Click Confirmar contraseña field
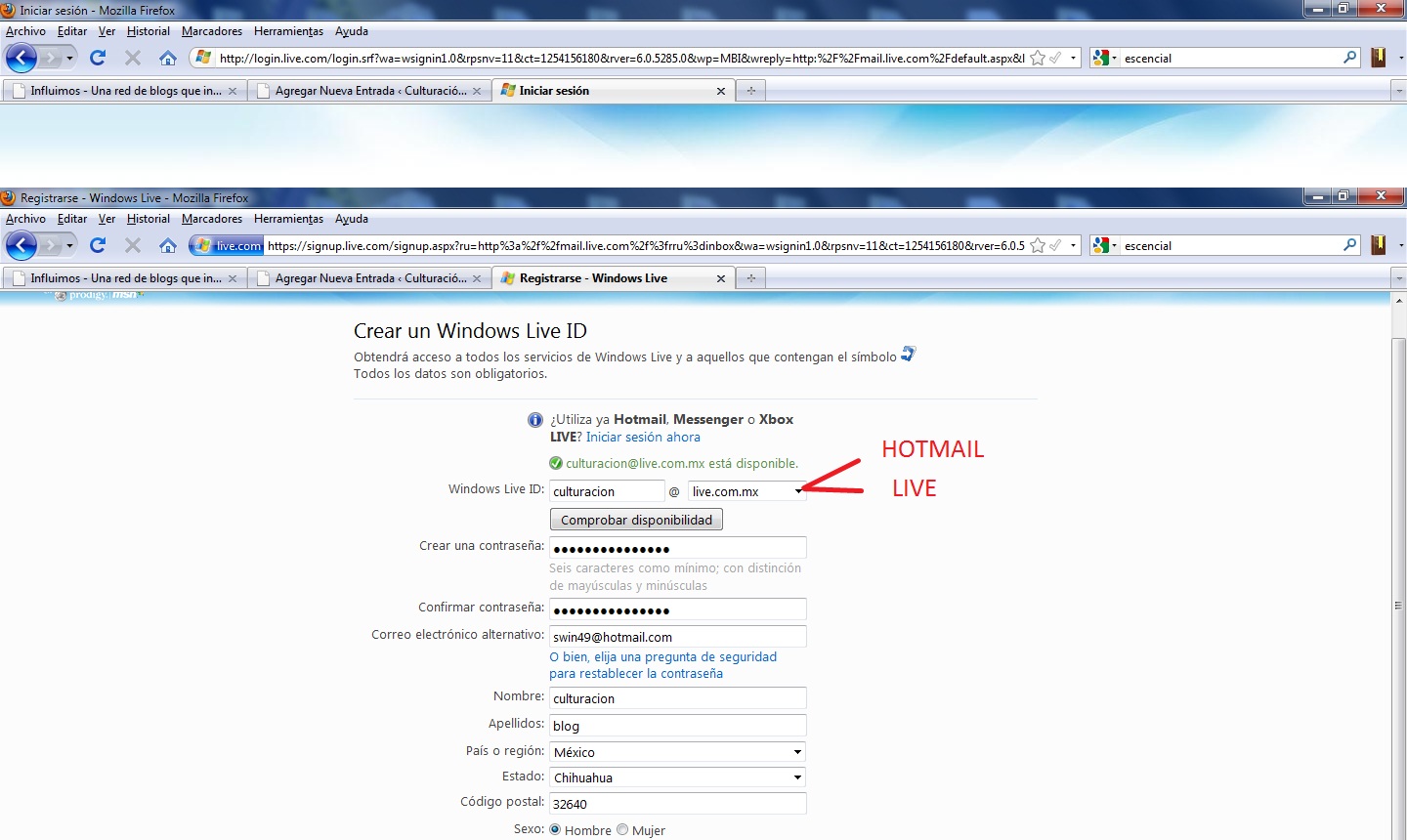This screenshot has height=840, width=1407. 678,609
